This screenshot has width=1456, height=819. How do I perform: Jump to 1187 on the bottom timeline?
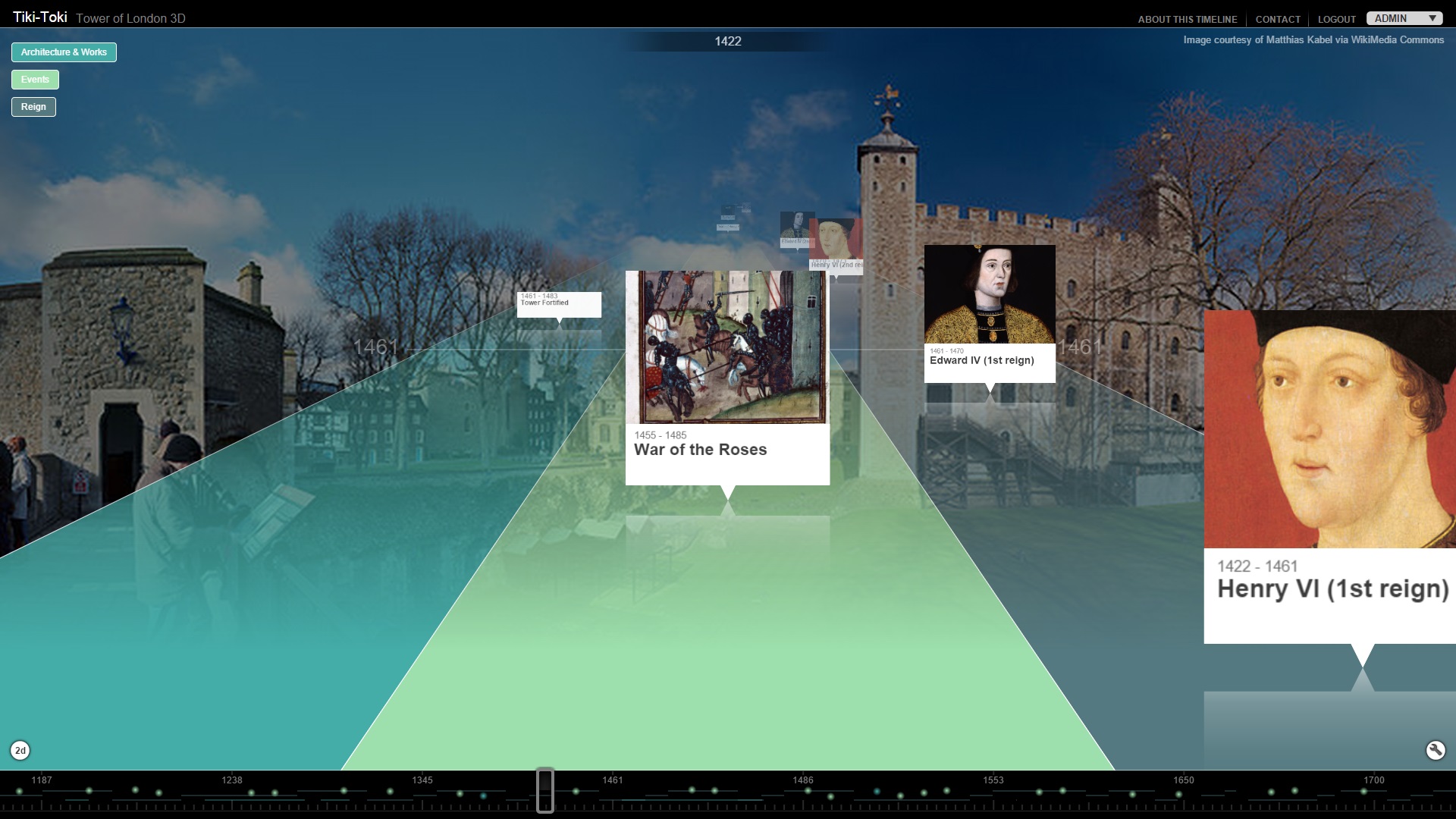coord(42,780)
